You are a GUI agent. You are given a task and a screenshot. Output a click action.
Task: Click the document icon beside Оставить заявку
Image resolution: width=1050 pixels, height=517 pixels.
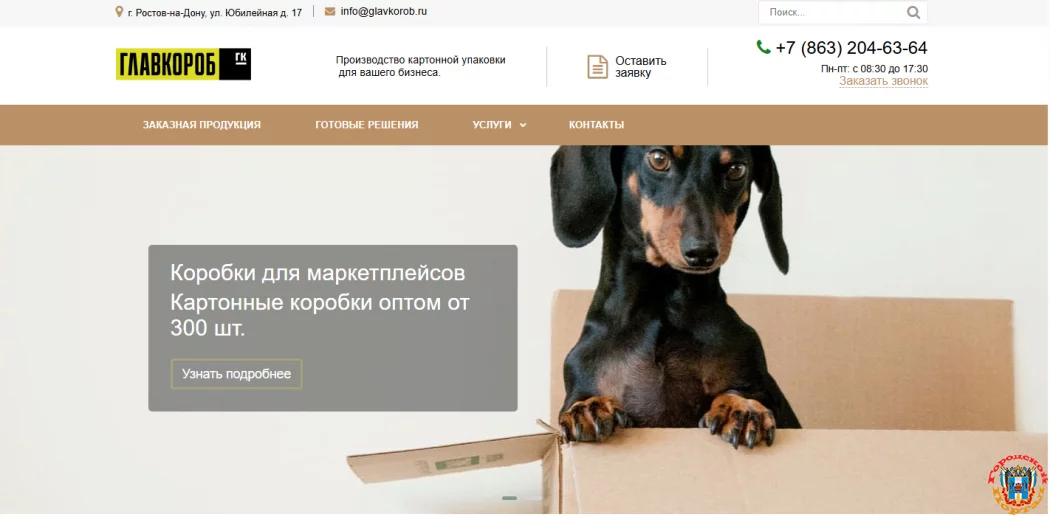point(597,66)
